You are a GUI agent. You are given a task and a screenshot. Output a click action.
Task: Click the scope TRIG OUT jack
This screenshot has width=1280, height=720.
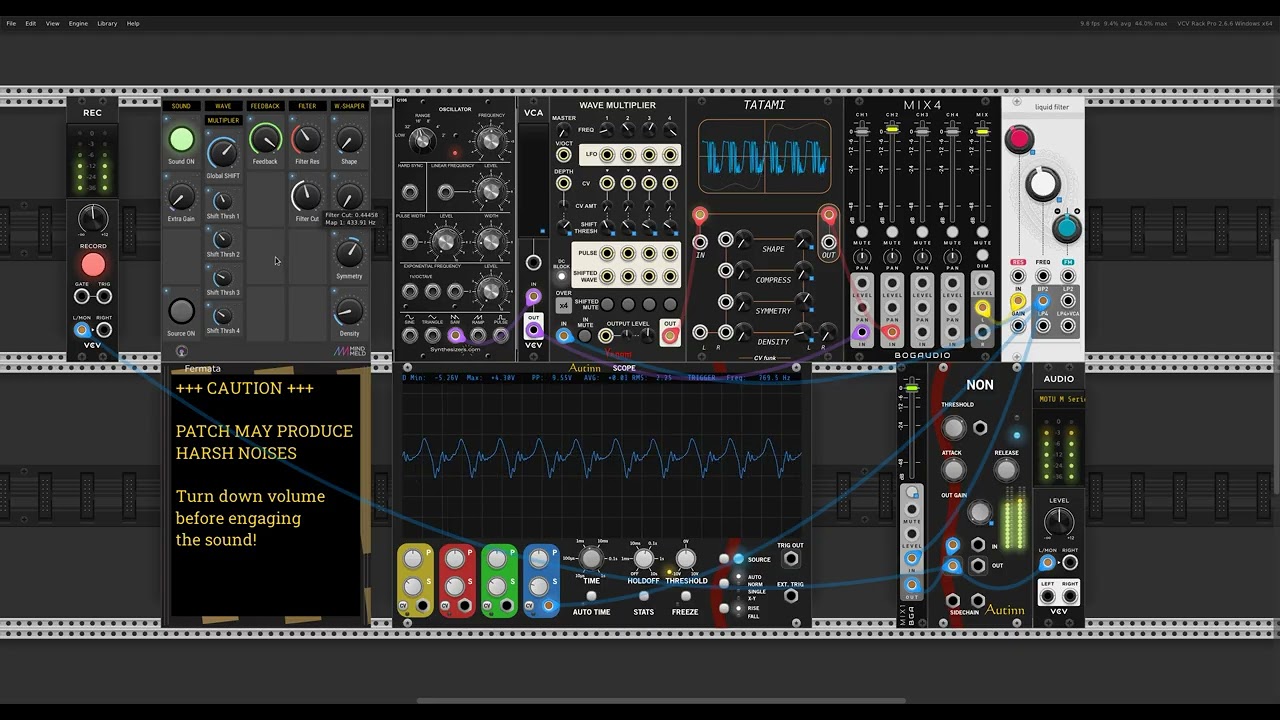[791, 559]
